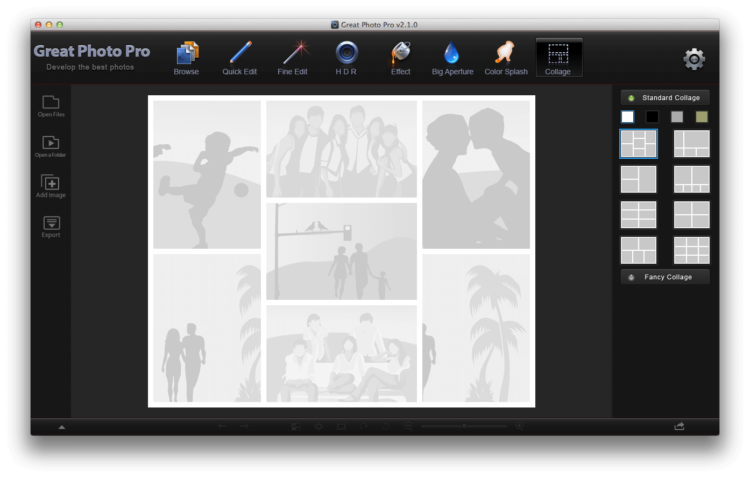Select the Standard Collage mode

pos(665,98)
